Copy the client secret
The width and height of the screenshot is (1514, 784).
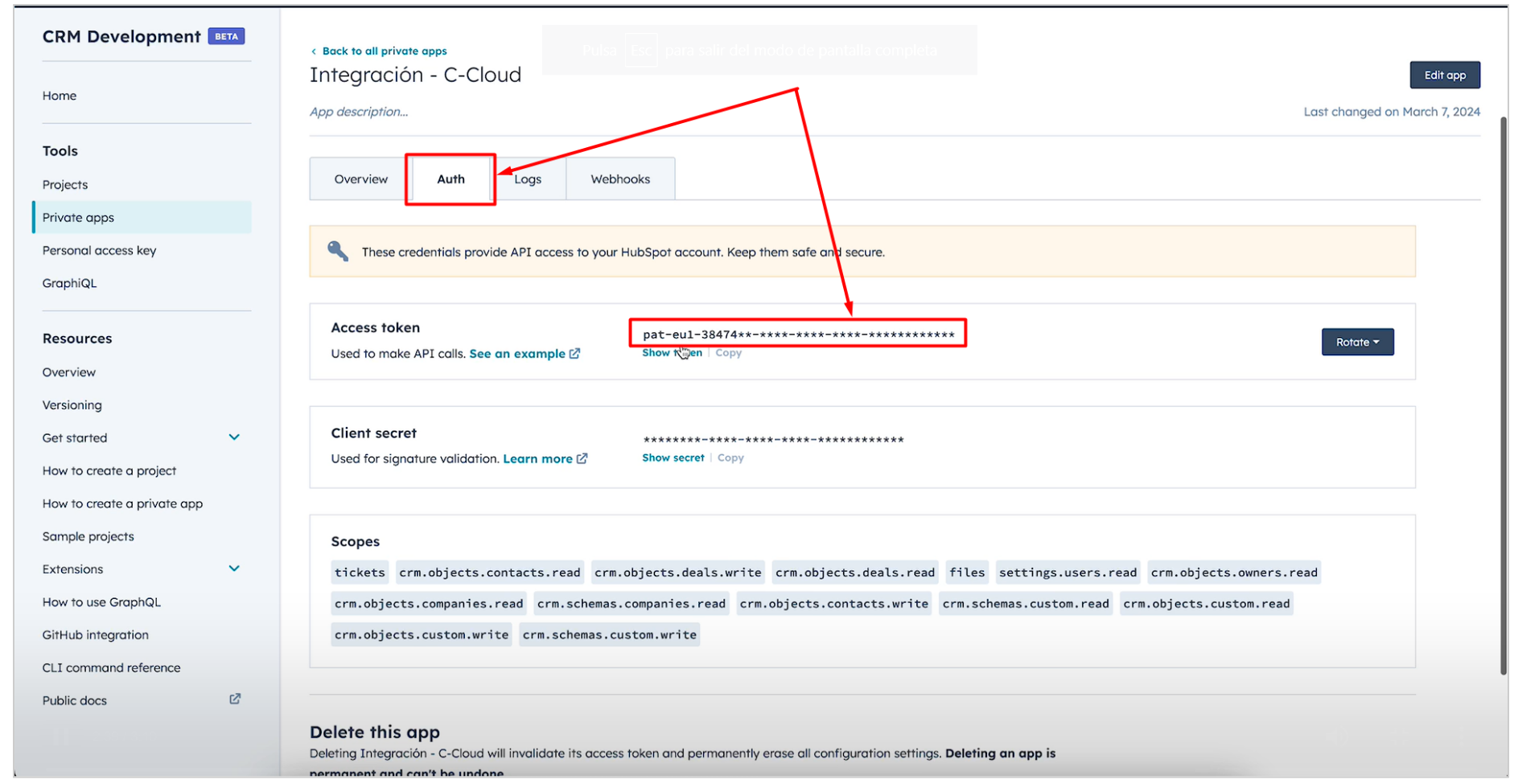click(730, 458)
